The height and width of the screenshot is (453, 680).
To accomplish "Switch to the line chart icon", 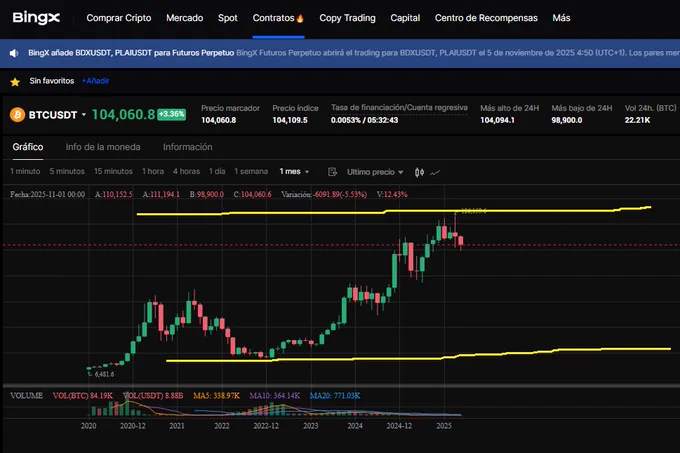I will (435, 173).
